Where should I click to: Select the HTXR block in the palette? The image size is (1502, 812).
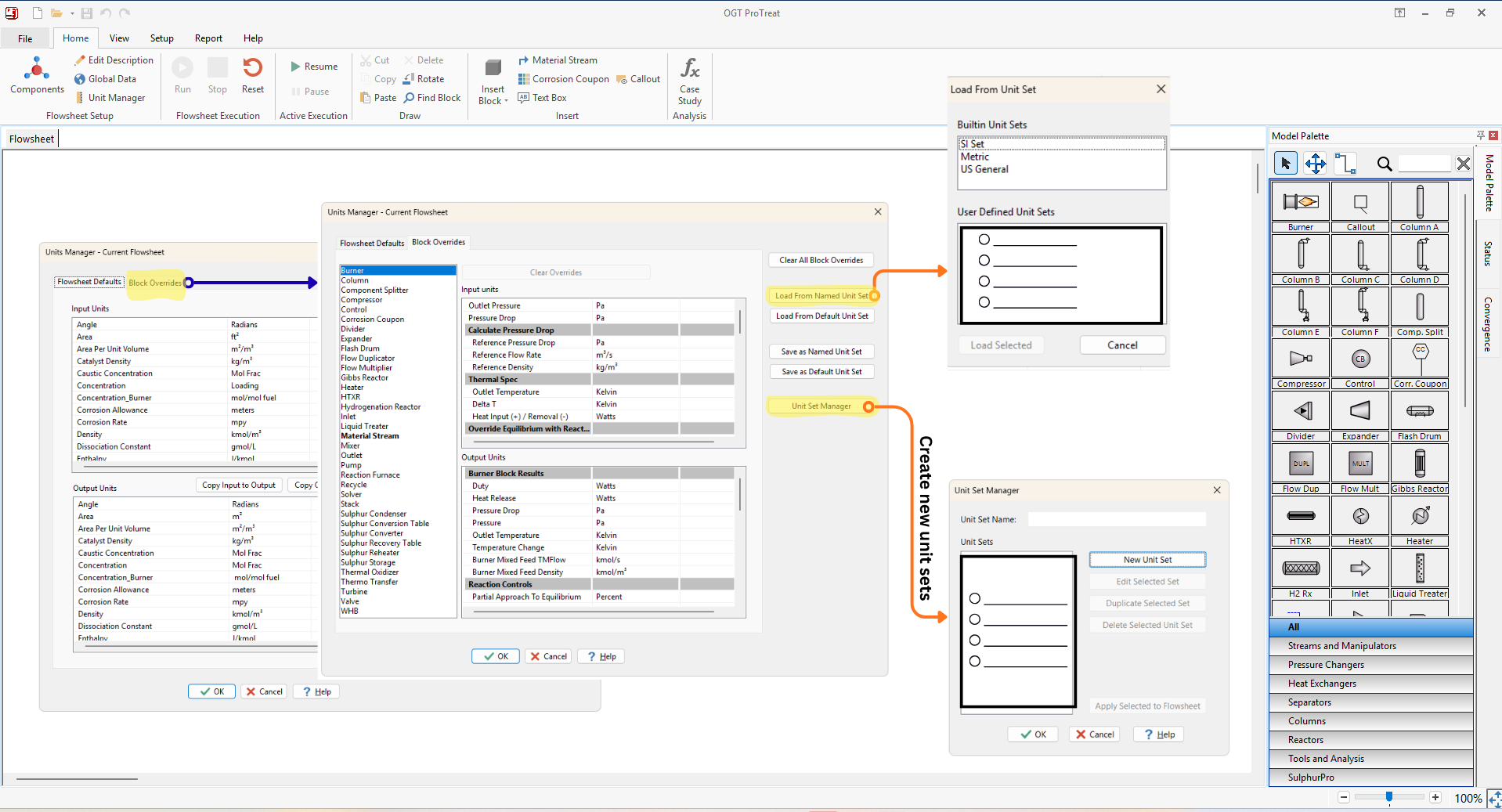[x=1301, y=521]
